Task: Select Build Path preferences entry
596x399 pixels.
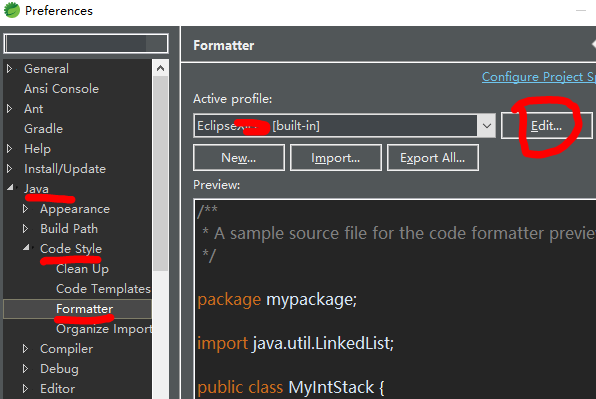Action: pyautogui.click(x=69, y=229)
